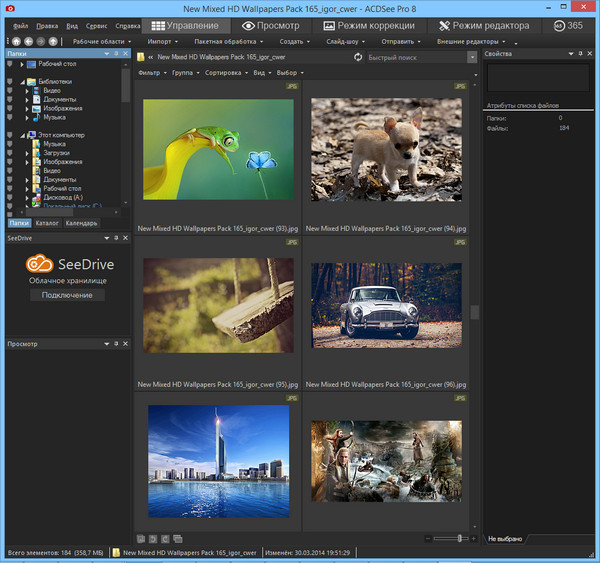Open the Сервис menu
Image resolution: width=600 pixels, height=563 pixels.
tap(97, 25)
